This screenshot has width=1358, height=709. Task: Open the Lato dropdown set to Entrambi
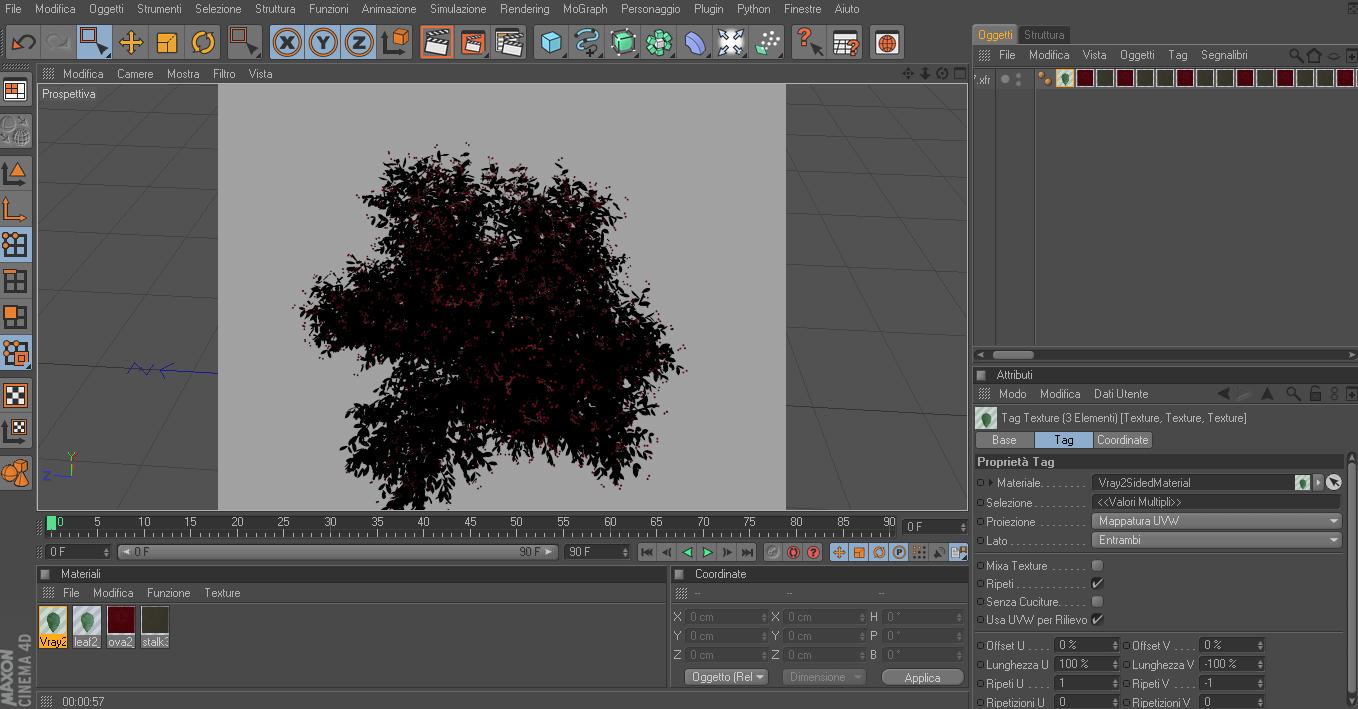coord(1216,540)
